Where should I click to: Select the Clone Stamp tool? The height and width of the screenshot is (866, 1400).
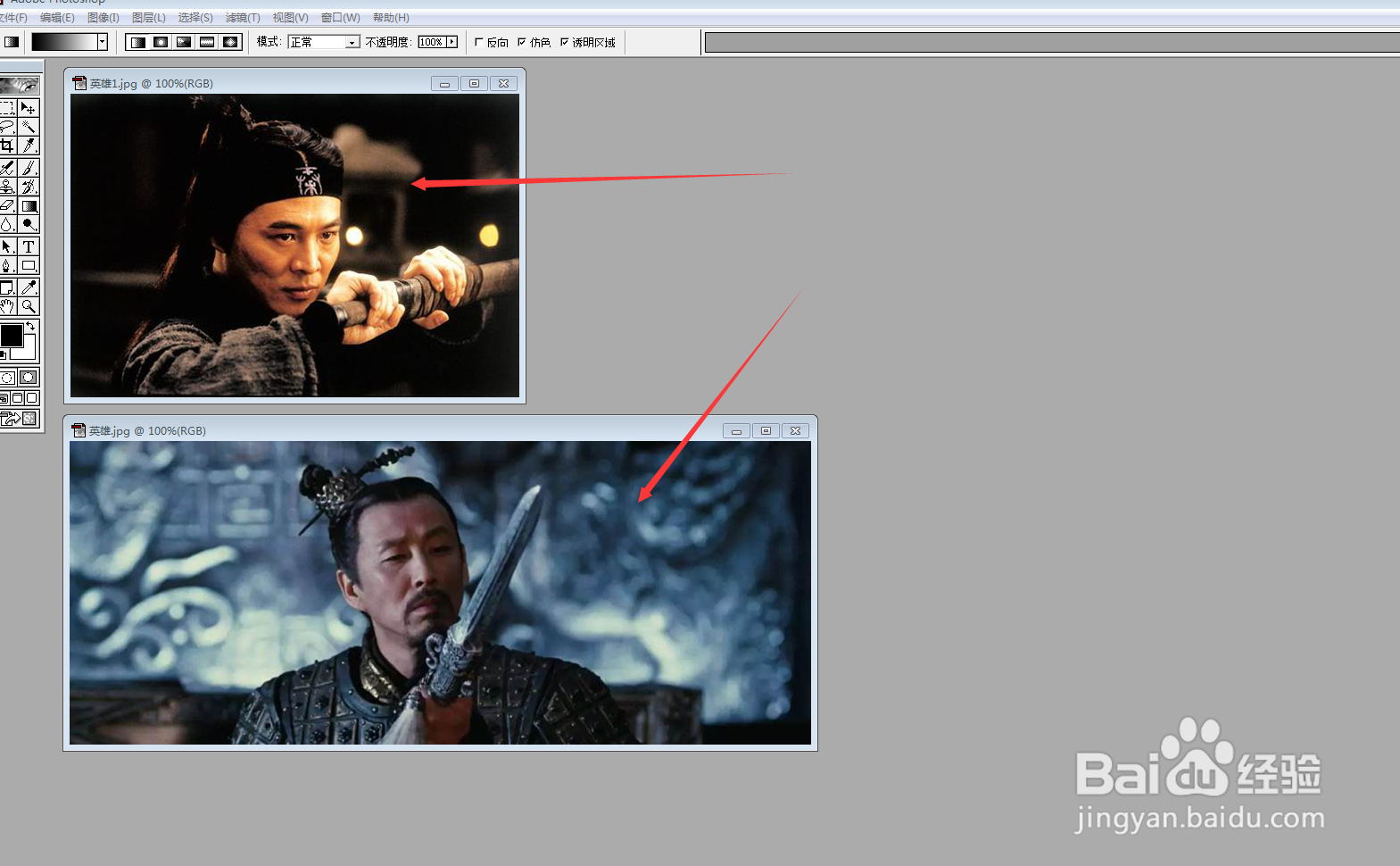(7, 187)
